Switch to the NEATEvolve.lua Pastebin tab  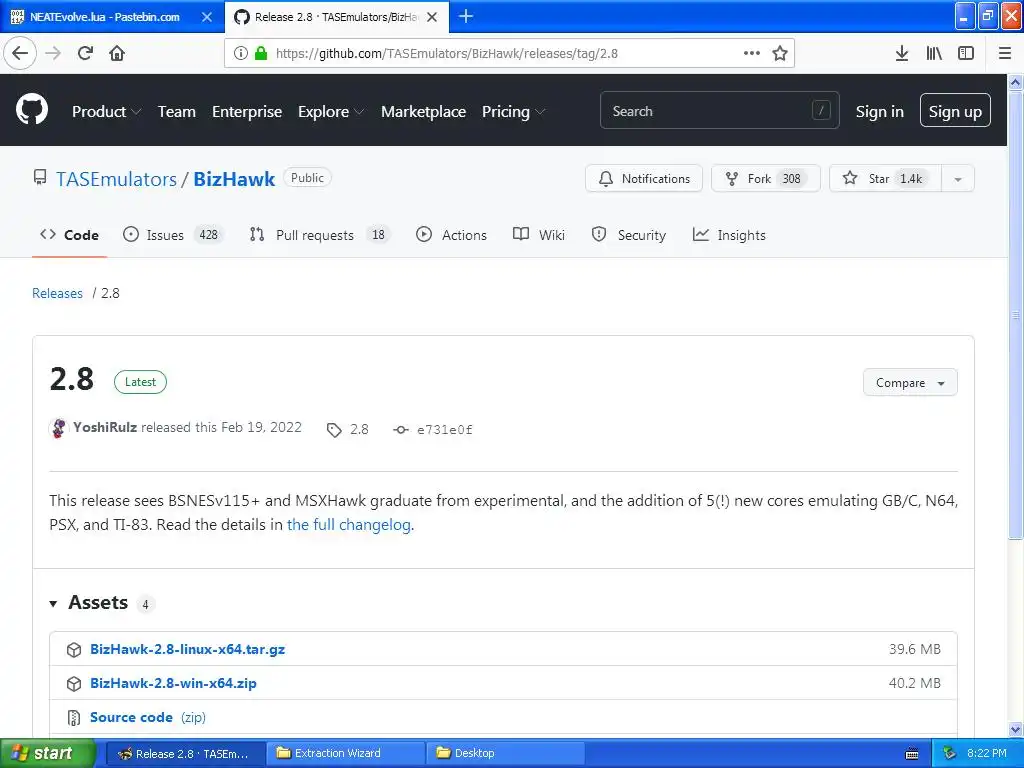tap(104, 17)
